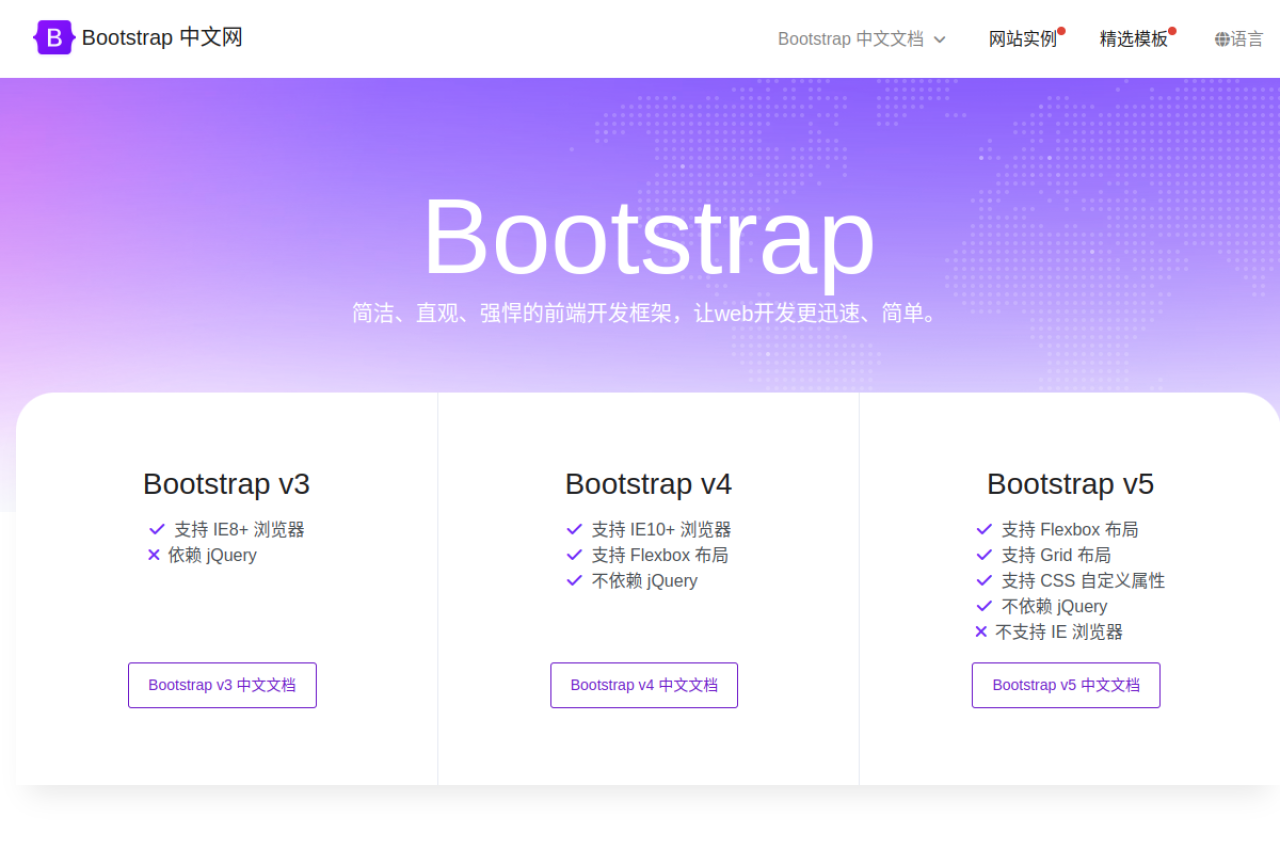Click the Bootstrap v5 card heading
The width and height of the screenshot is (1280, 853).
coord(1070,484)
